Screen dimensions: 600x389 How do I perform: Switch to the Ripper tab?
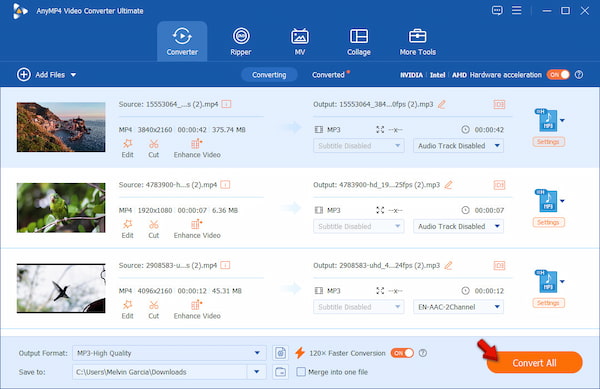pyautogui.click(x=241, y=41)
